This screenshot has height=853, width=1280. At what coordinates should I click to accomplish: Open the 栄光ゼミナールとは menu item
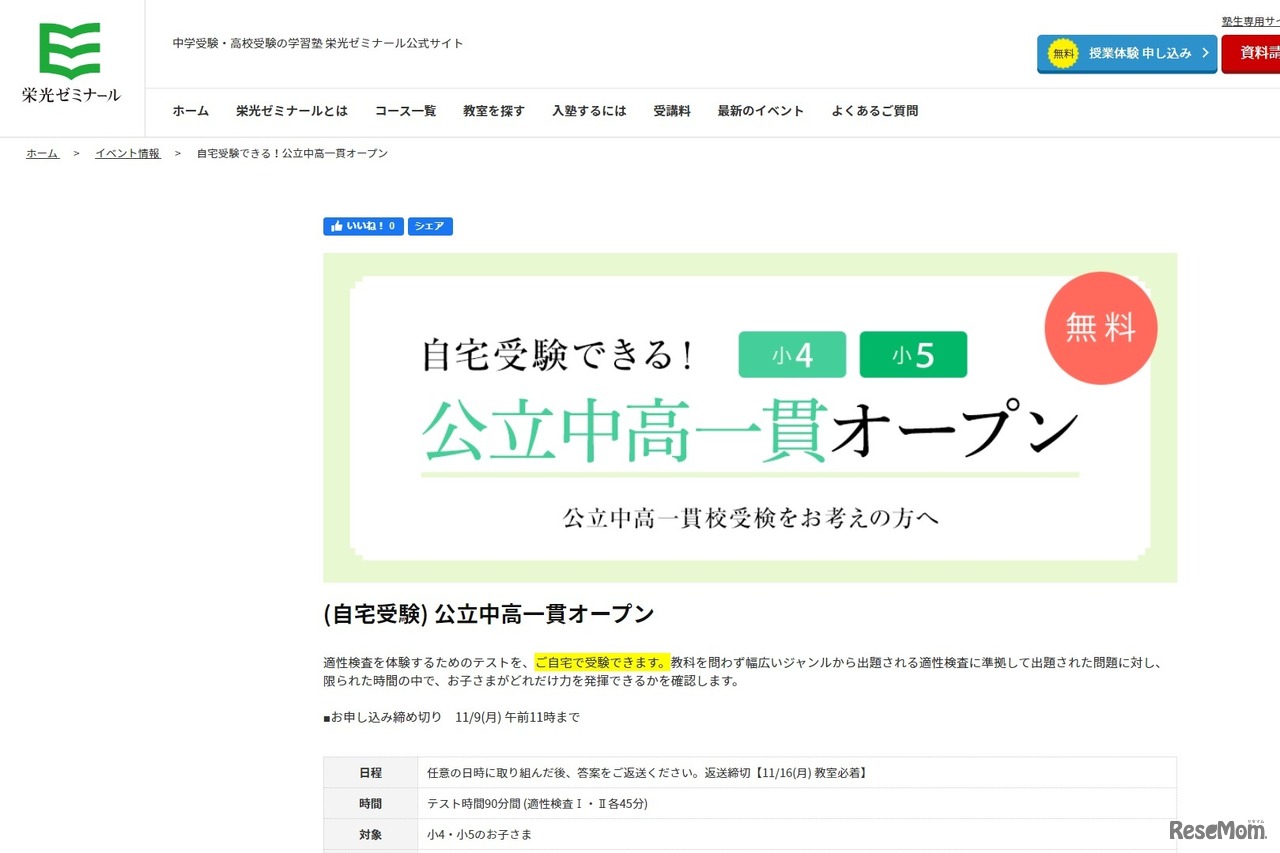tap(291, 111)
